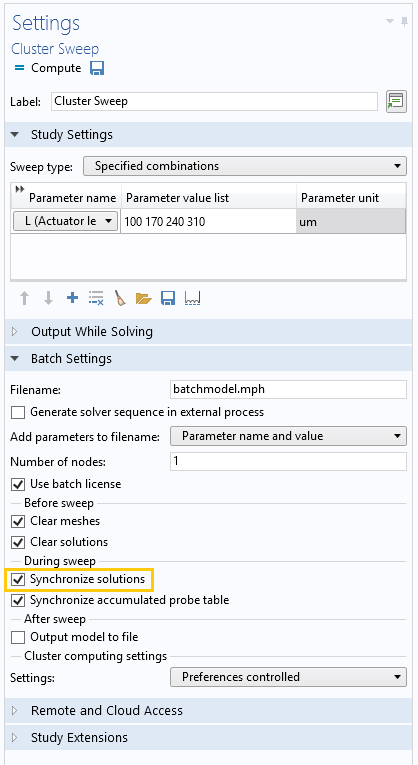Open the Preferences controlled Settings dropdown
Viewport: 418px width, 765px height.
(x=288, y=678)
